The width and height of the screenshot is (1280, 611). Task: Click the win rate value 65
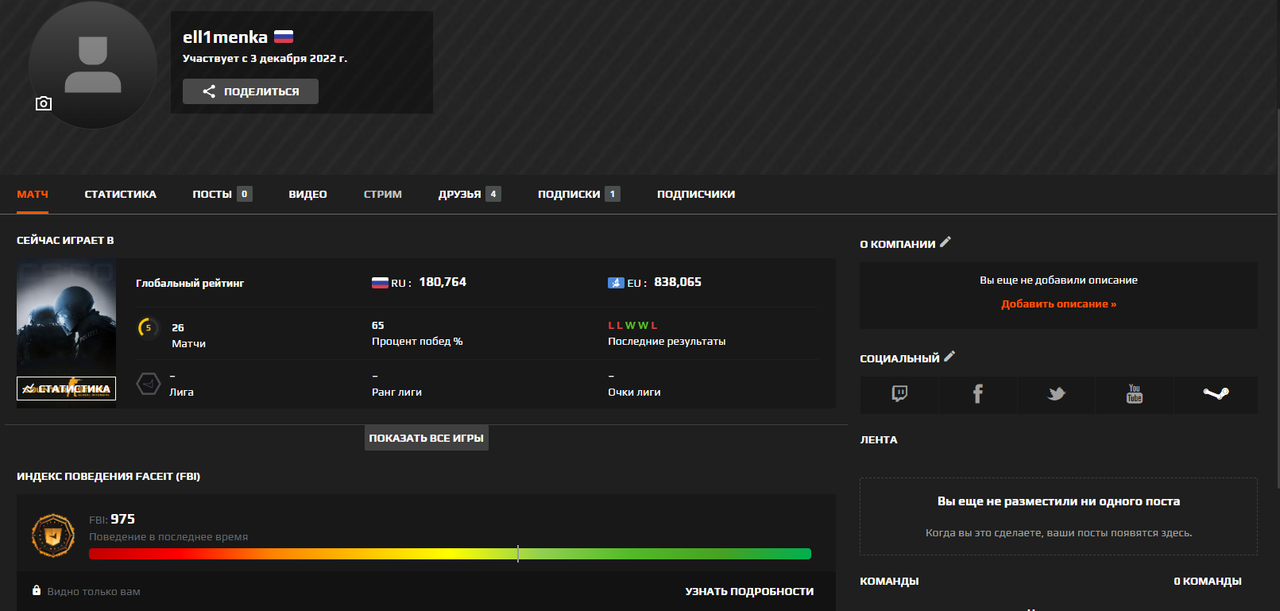pyautogui.click(x=378, y=326)
